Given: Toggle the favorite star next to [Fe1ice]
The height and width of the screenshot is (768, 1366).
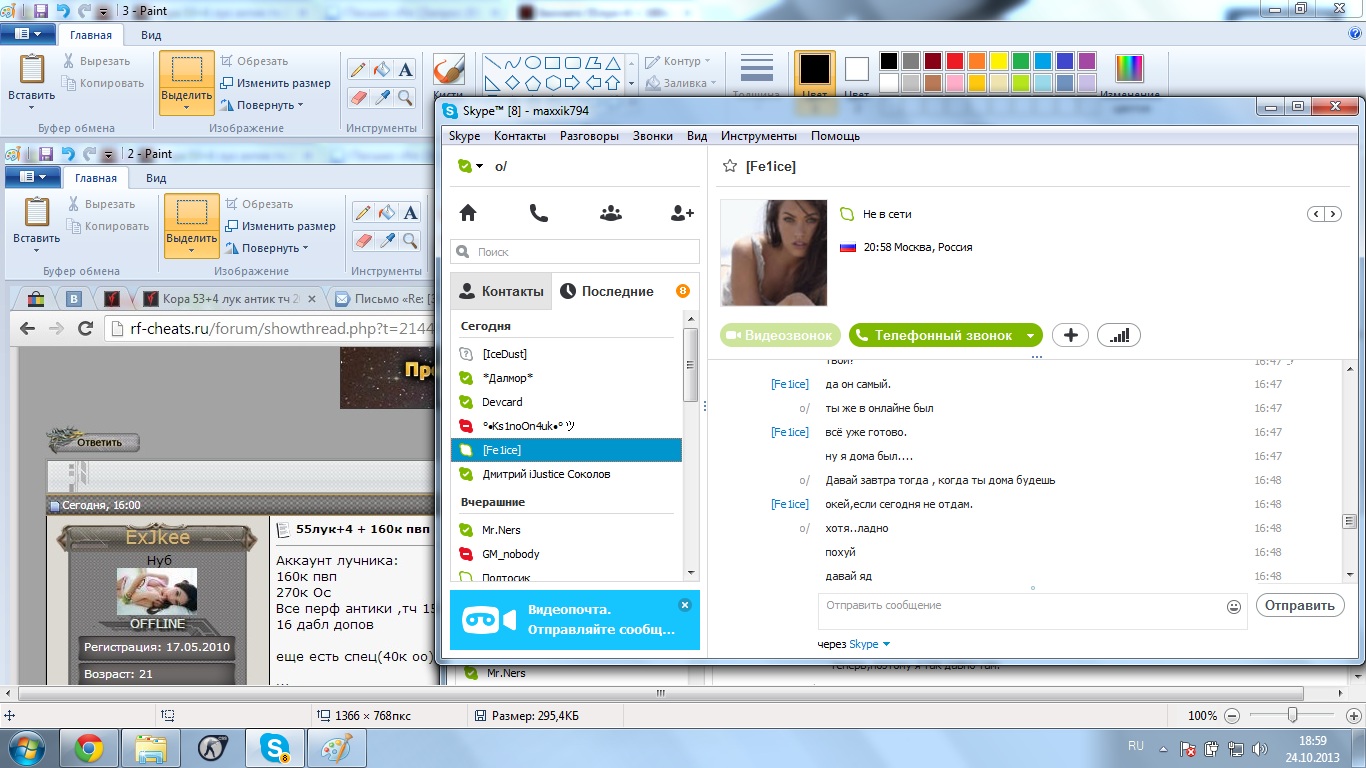Looking at the screenshot, I should (730, 166).
